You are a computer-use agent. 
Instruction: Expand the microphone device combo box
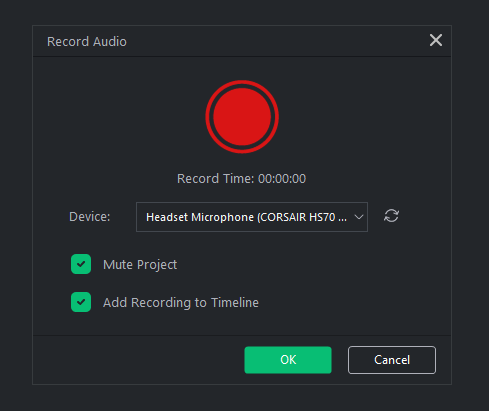click(252, 217)
